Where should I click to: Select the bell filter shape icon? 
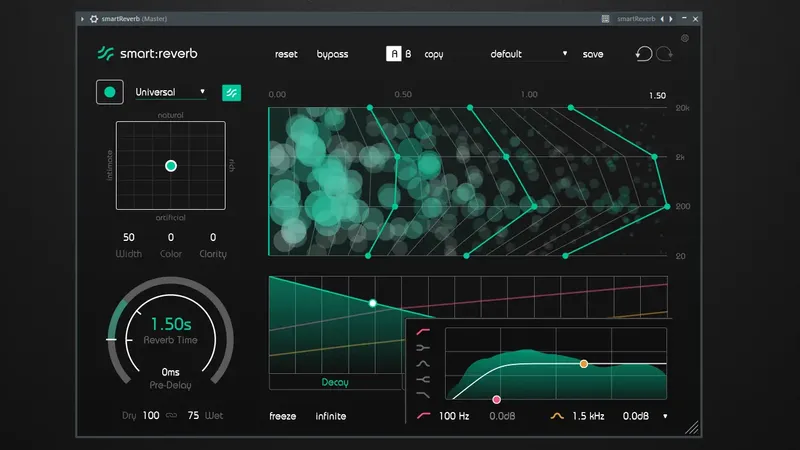pos(423,364)
